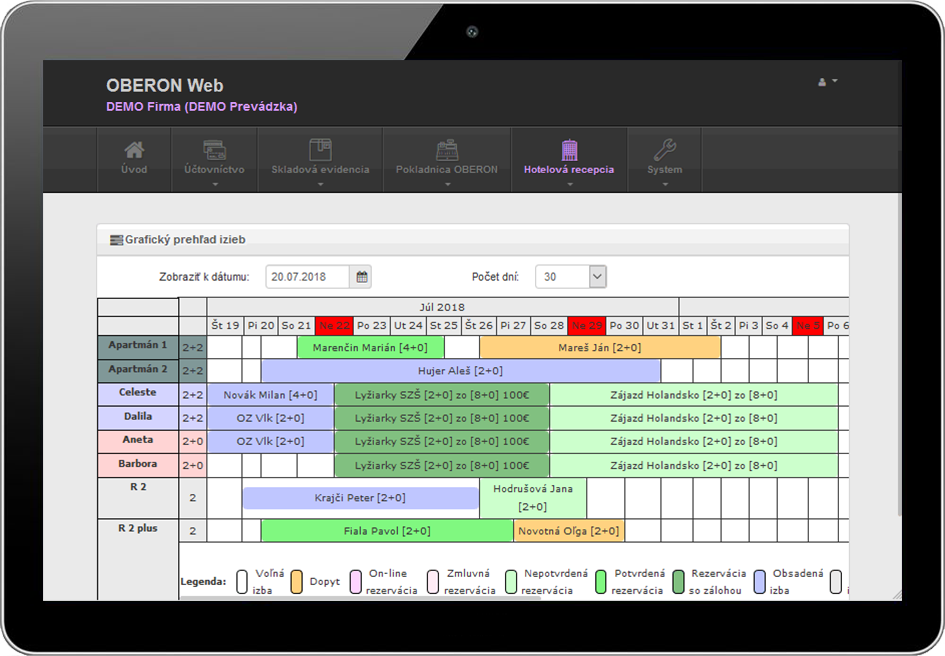Click the Potvrdená rezervácia legend swatch
The width and height of the screenshot is (945, 656).
point(600,582)
